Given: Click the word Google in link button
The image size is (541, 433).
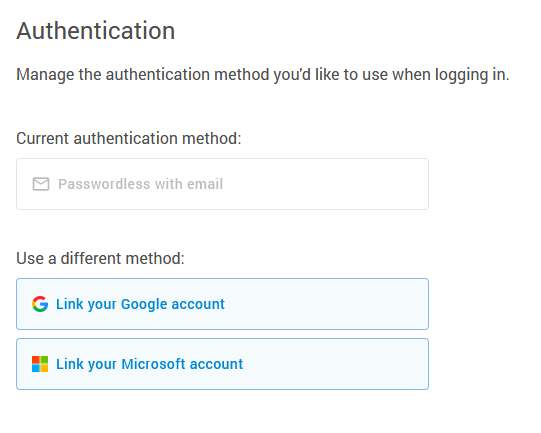Looking at the screenshot, I should pos(145,304).
